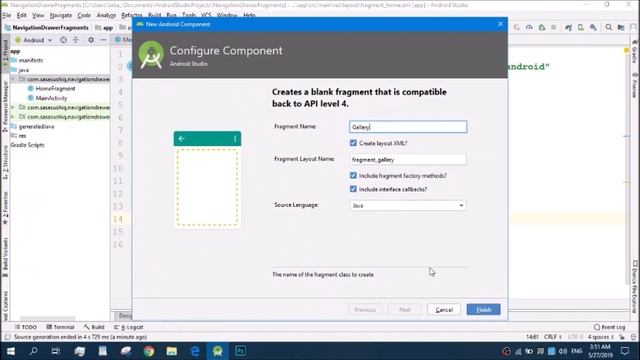Image resolution: width=640 pixels, height=360 pixels.
Task: Select HomeFragment in project tree
Action: pos(55,89)
